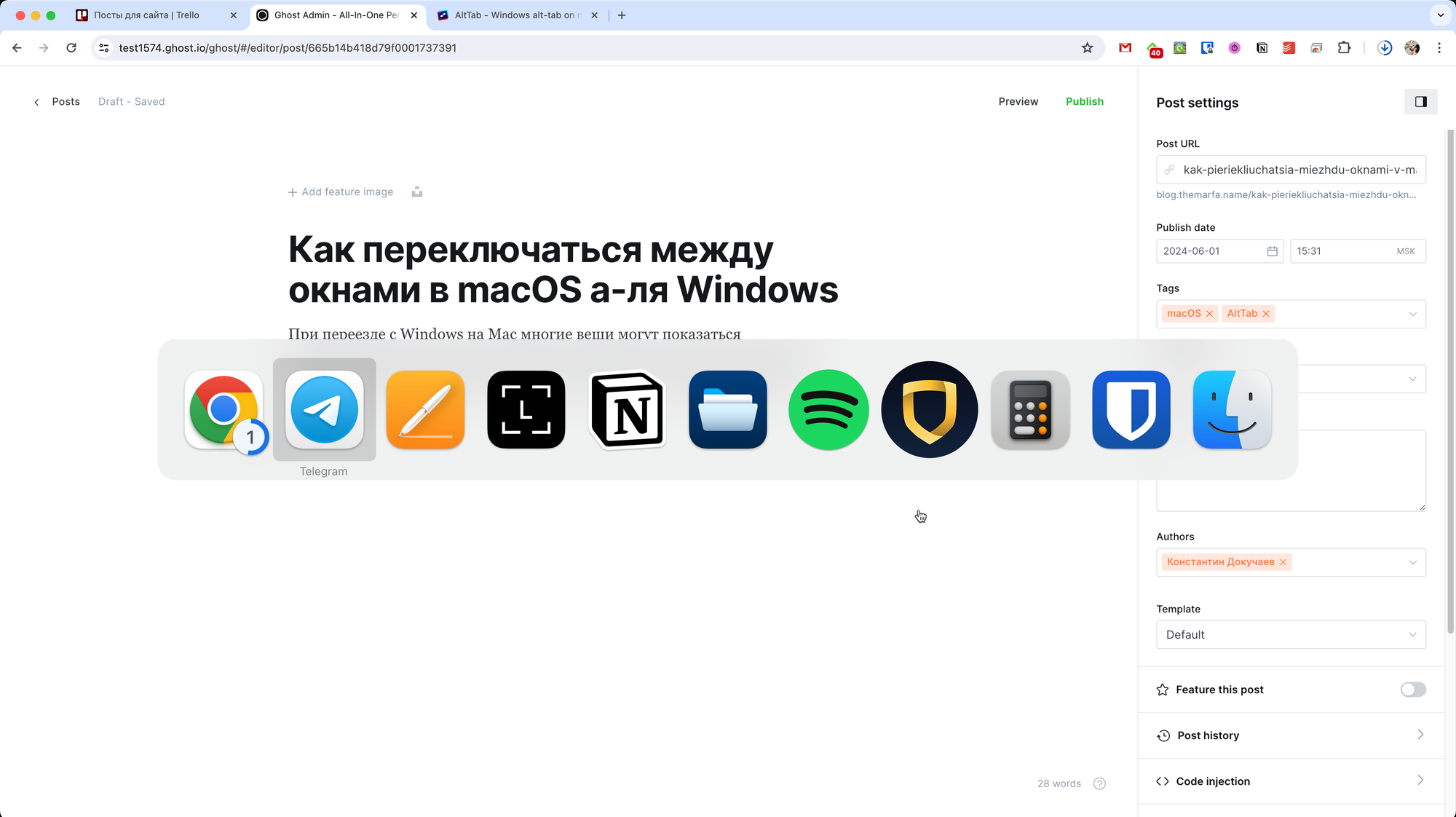The height and width of the screenshot is (817, 1456).
Task: Select Bitwarden shield icon in switcher
Action: point(1131,409)
